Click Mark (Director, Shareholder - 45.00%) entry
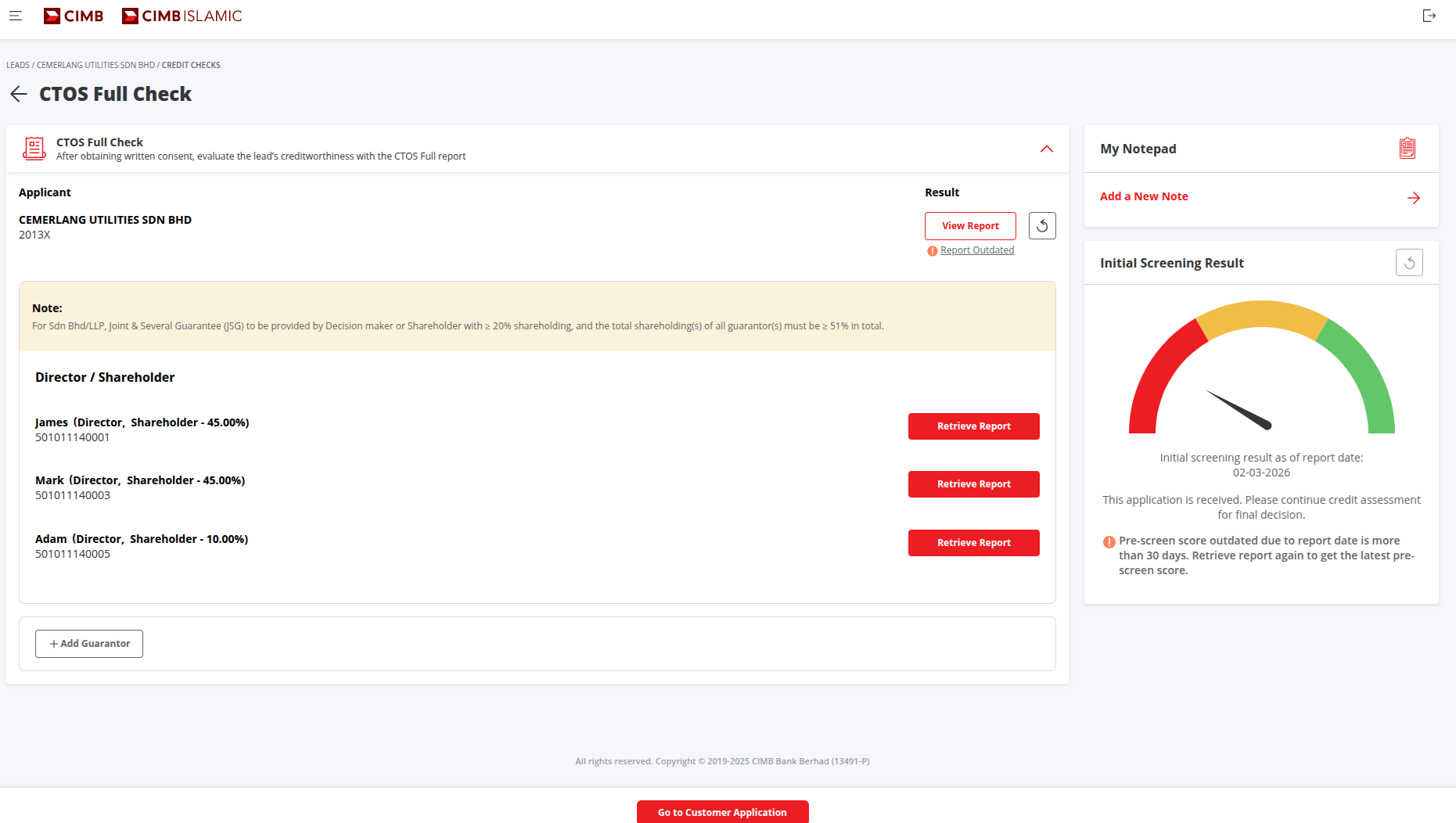The height and width of the screenshot is (823, 1456). pyautogui.click(x=140, y=480)
